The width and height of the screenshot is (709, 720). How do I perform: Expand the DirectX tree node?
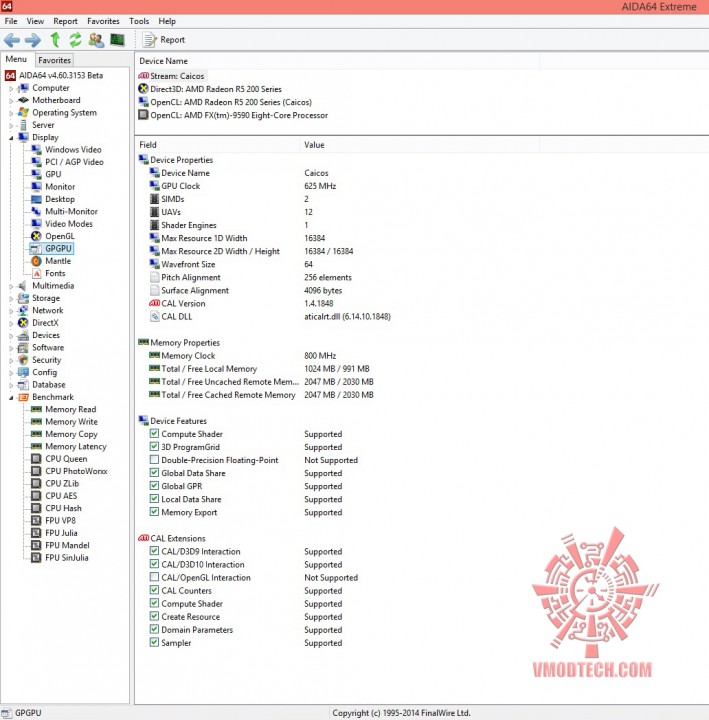click(x=11, y=324)
